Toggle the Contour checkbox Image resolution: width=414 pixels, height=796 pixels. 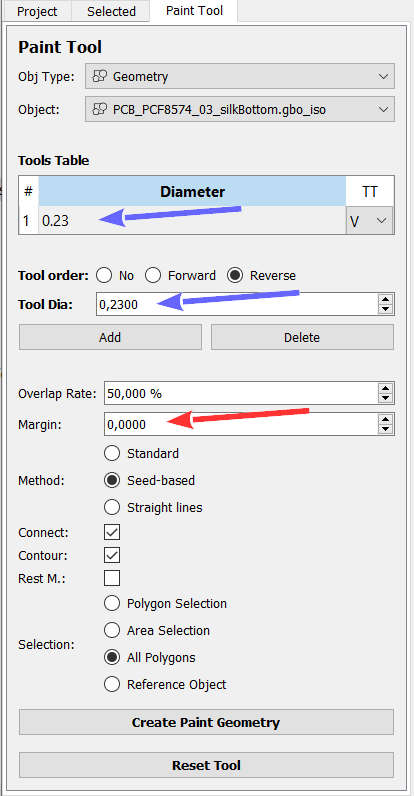coord(112,555)
